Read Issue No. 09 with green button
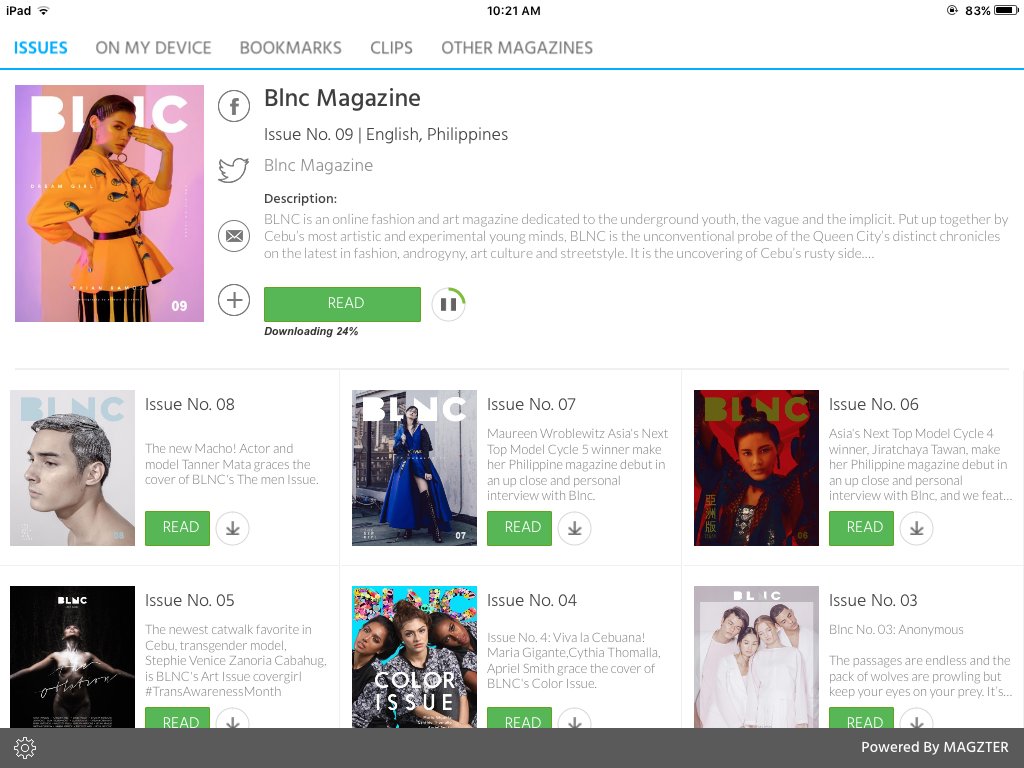 [342, 304]
